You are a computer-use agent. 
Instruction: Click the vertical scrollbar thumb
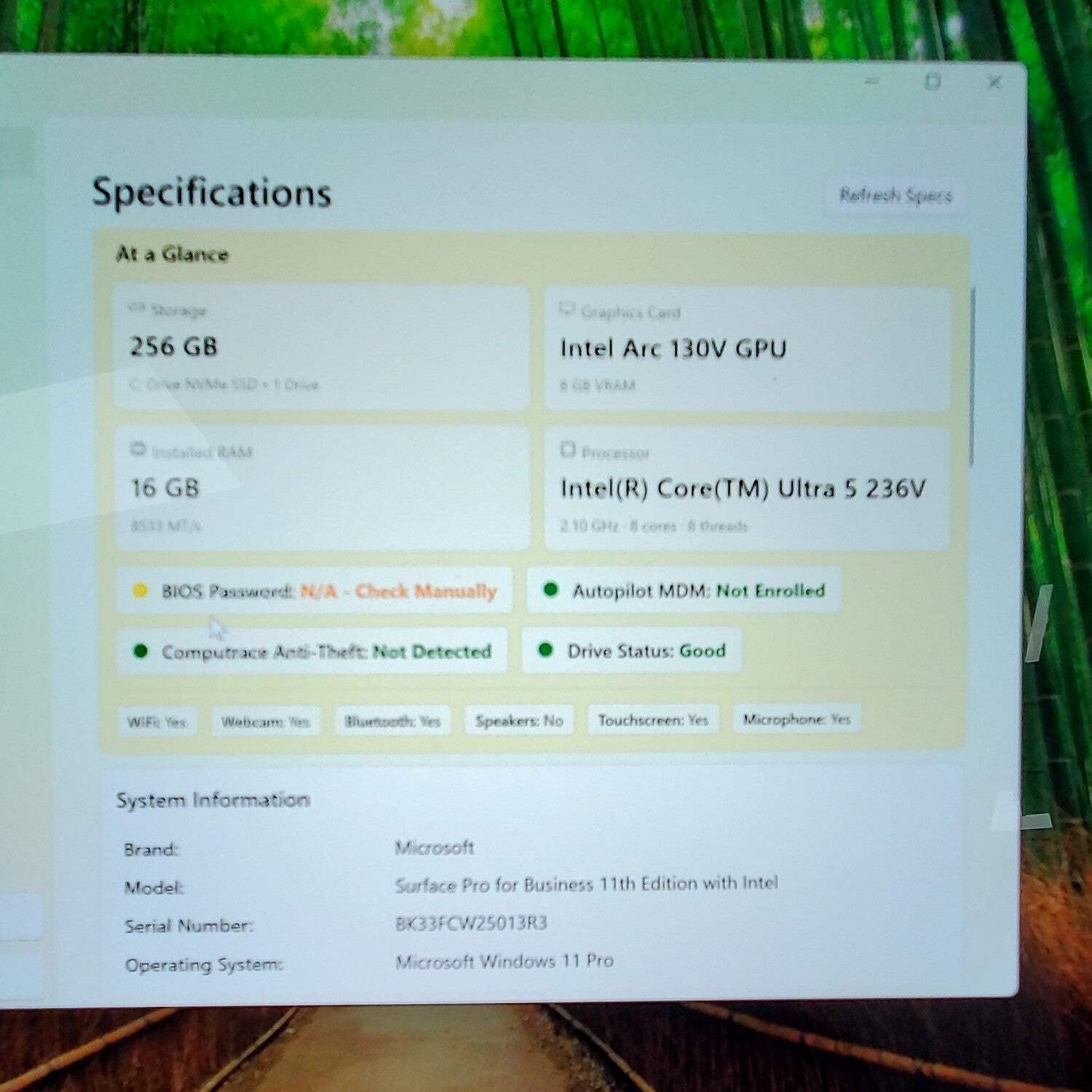point(972,377)
